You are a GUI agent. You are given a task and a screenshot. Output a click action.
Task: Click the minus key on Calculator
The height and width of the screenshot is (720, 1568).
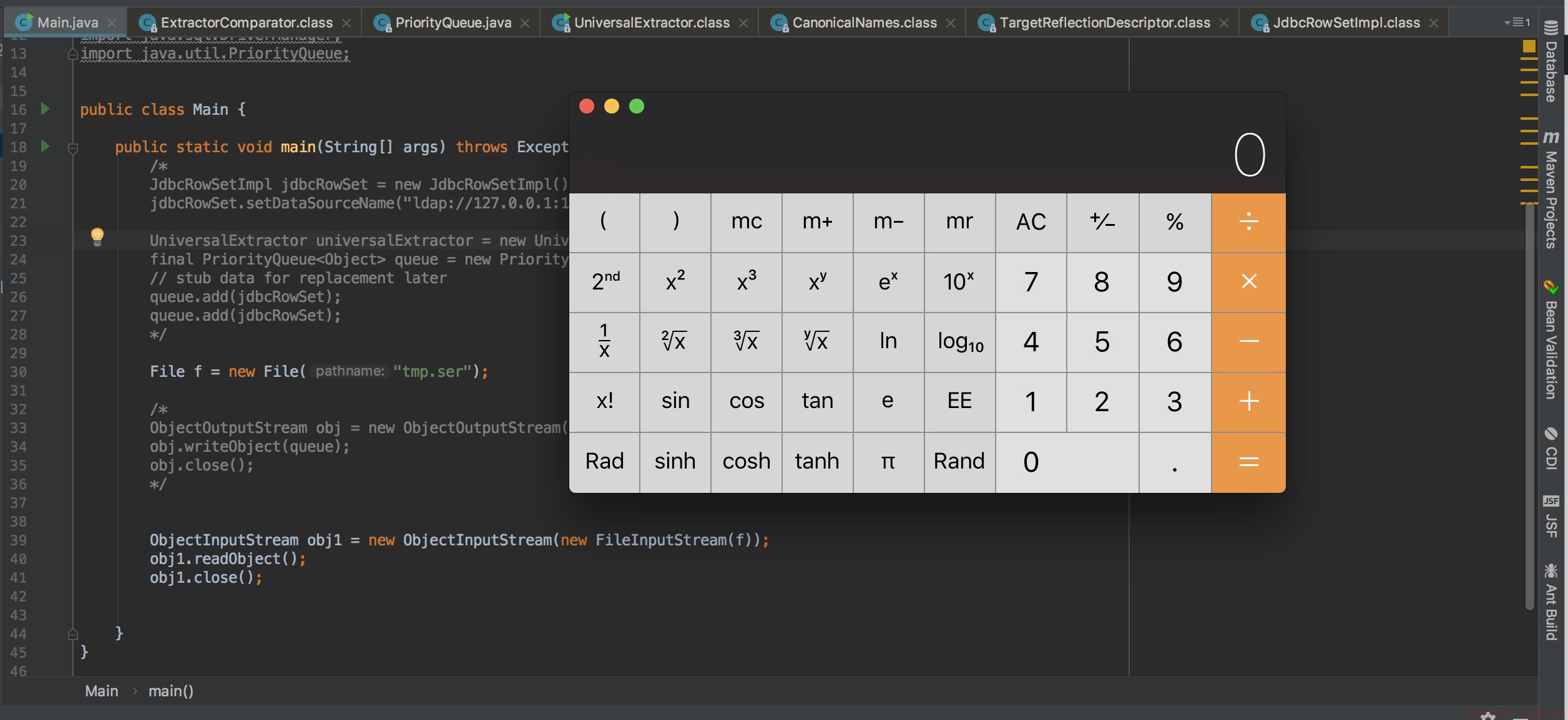click(1248, 342)
